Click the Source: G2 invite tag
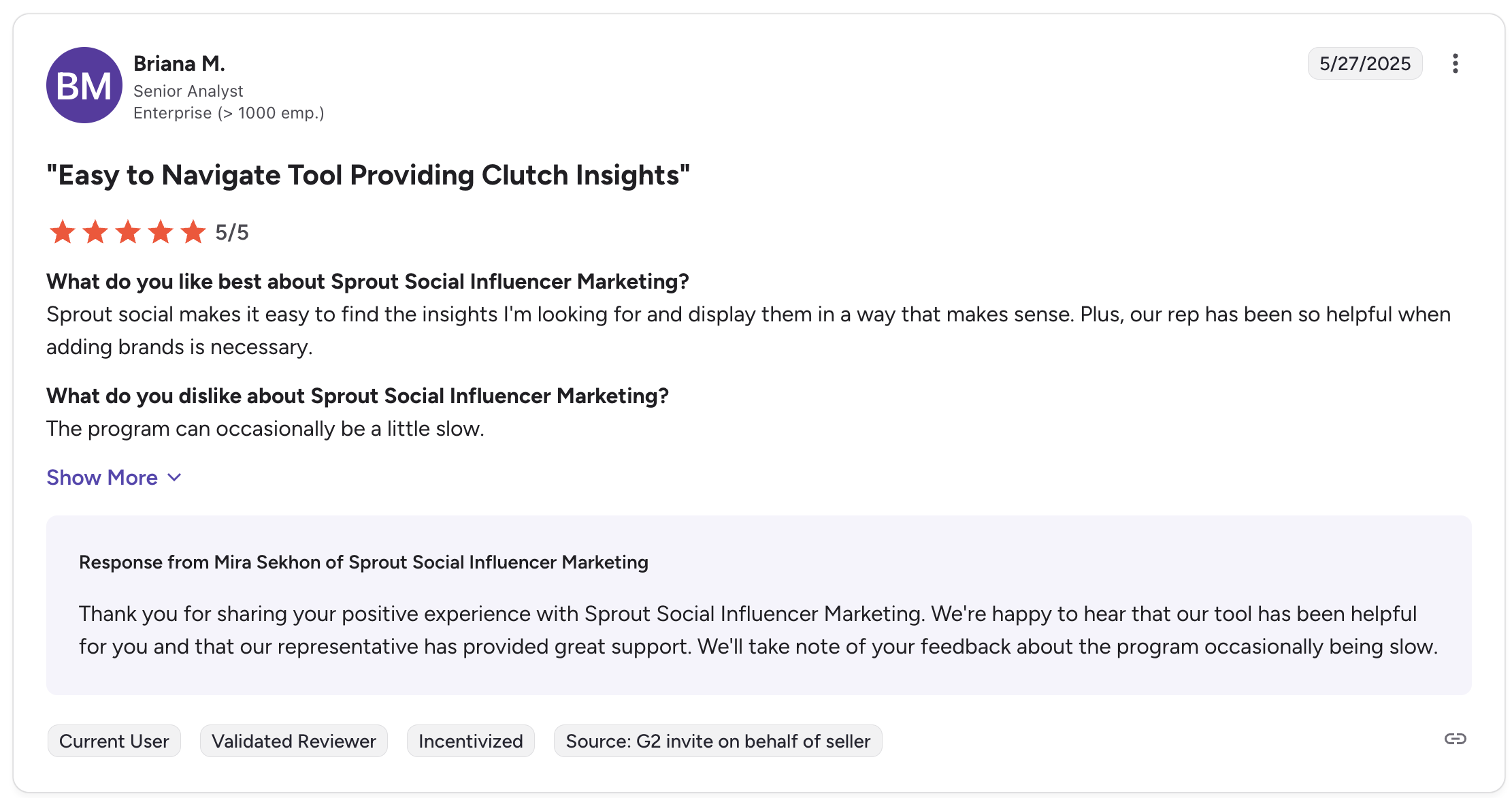The width and height of the screenshot is (1512, 798). (718, 741)
